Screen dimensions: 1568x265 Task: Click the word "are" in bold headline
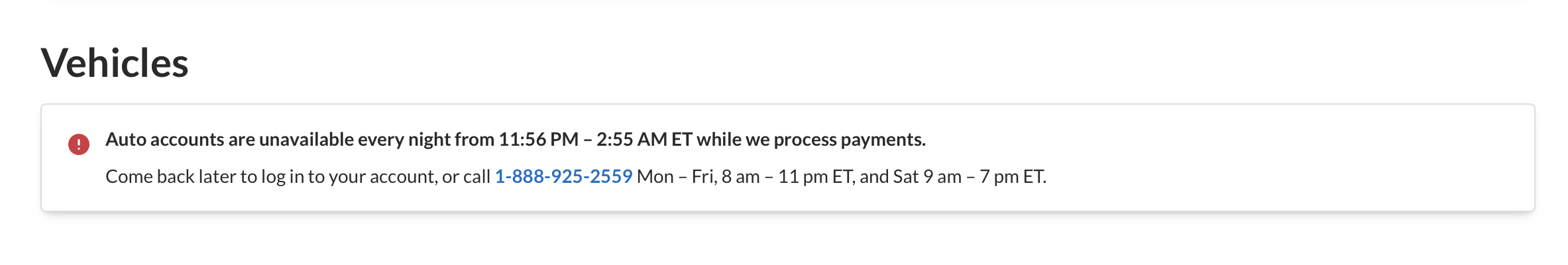241,139
